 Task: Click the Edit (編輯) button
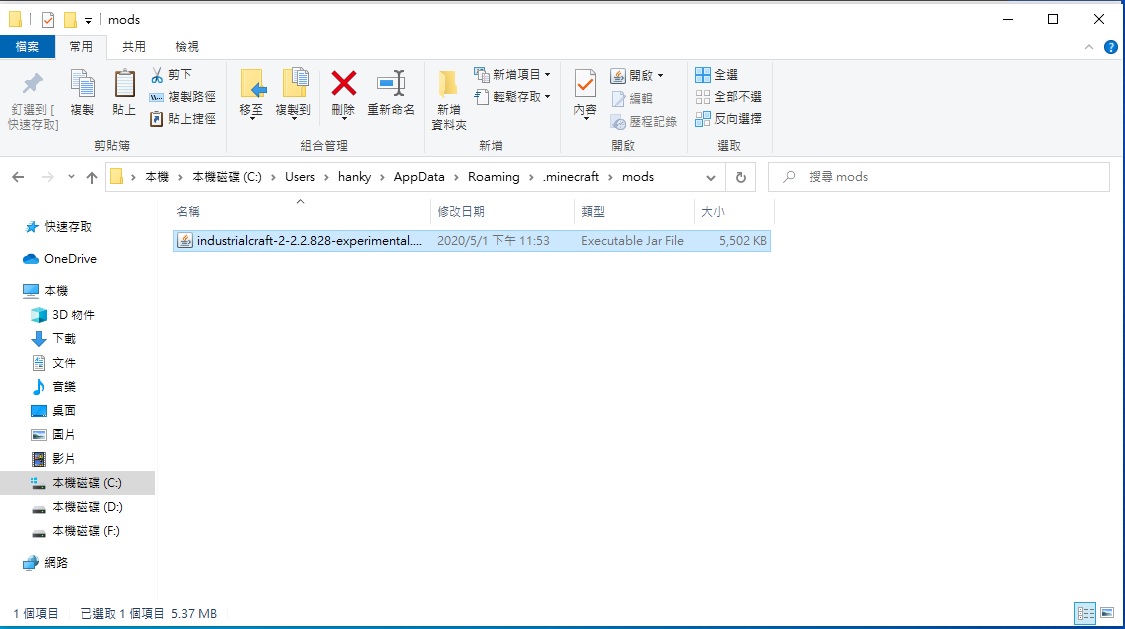click(632, 98)
